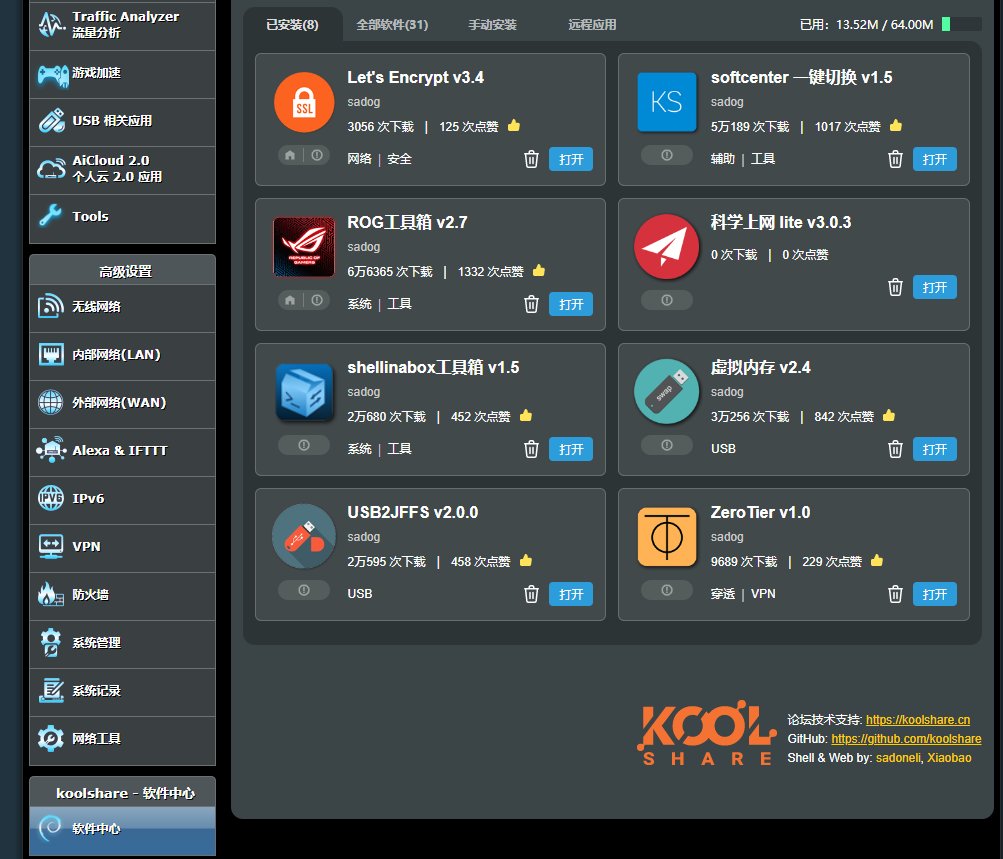This screenshot has height=859, width=1003.
Task: Click the 科学上网 lite paper plane logo
Action: pyautogui.click(x=667, y=247)
